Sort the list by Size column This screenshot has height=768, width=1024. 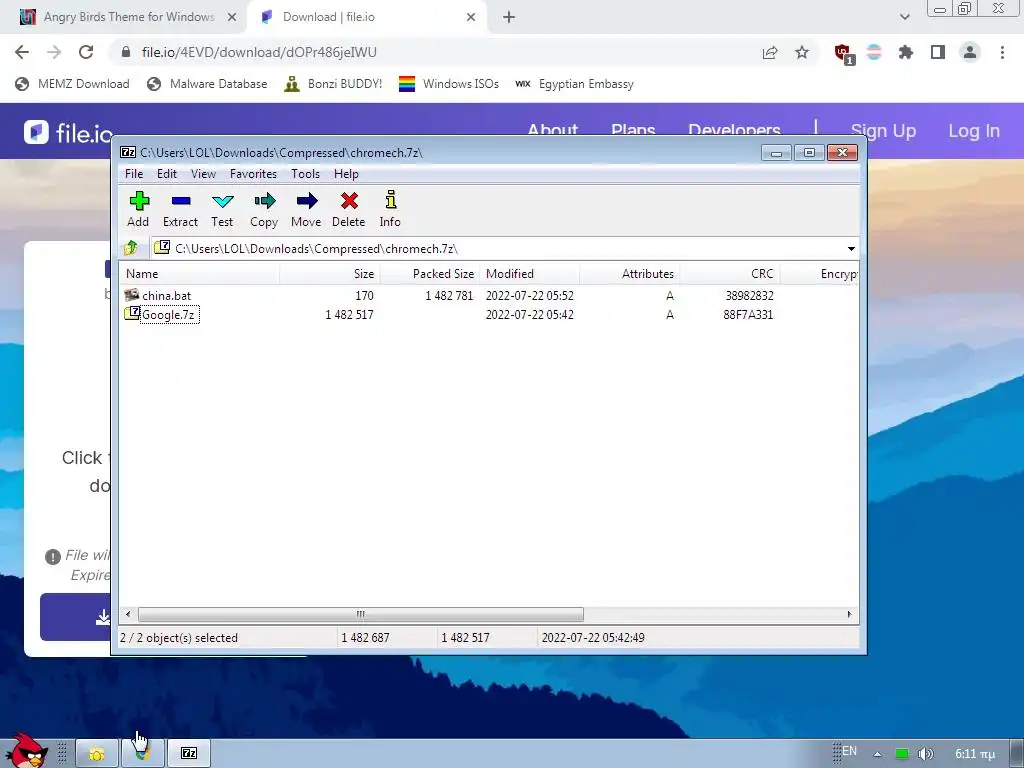point(330,274)
